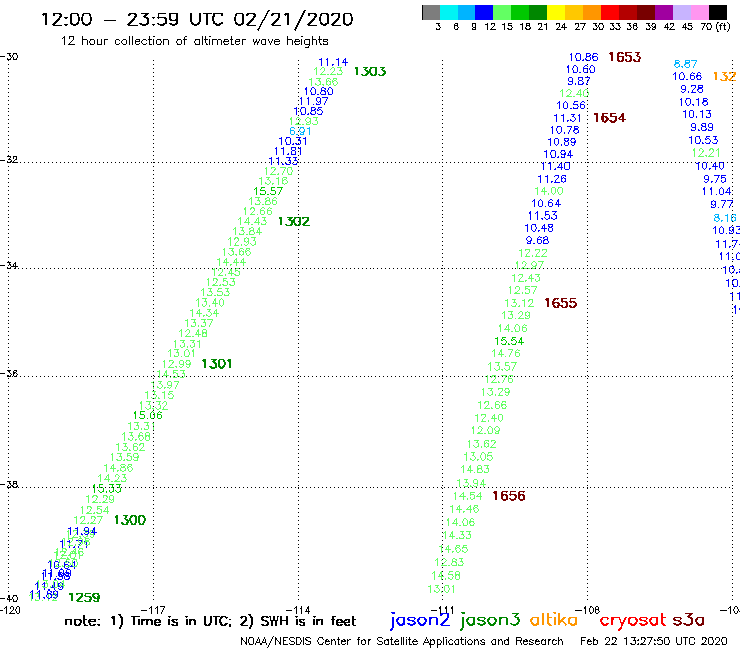Screen dimensions: 740x650
Task: Click the light blue value 6.91
Action: coord(300,131)
